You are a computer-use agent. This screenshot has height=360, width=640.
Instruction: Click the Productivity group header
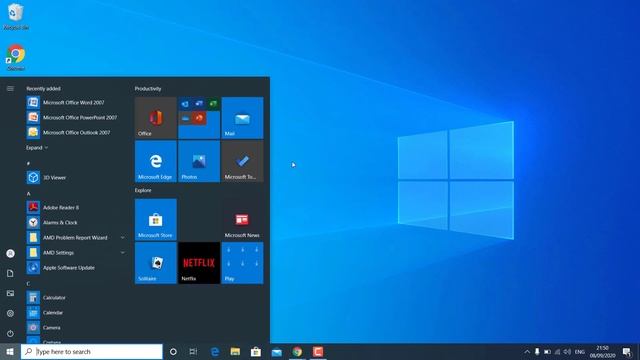(148, 89)
